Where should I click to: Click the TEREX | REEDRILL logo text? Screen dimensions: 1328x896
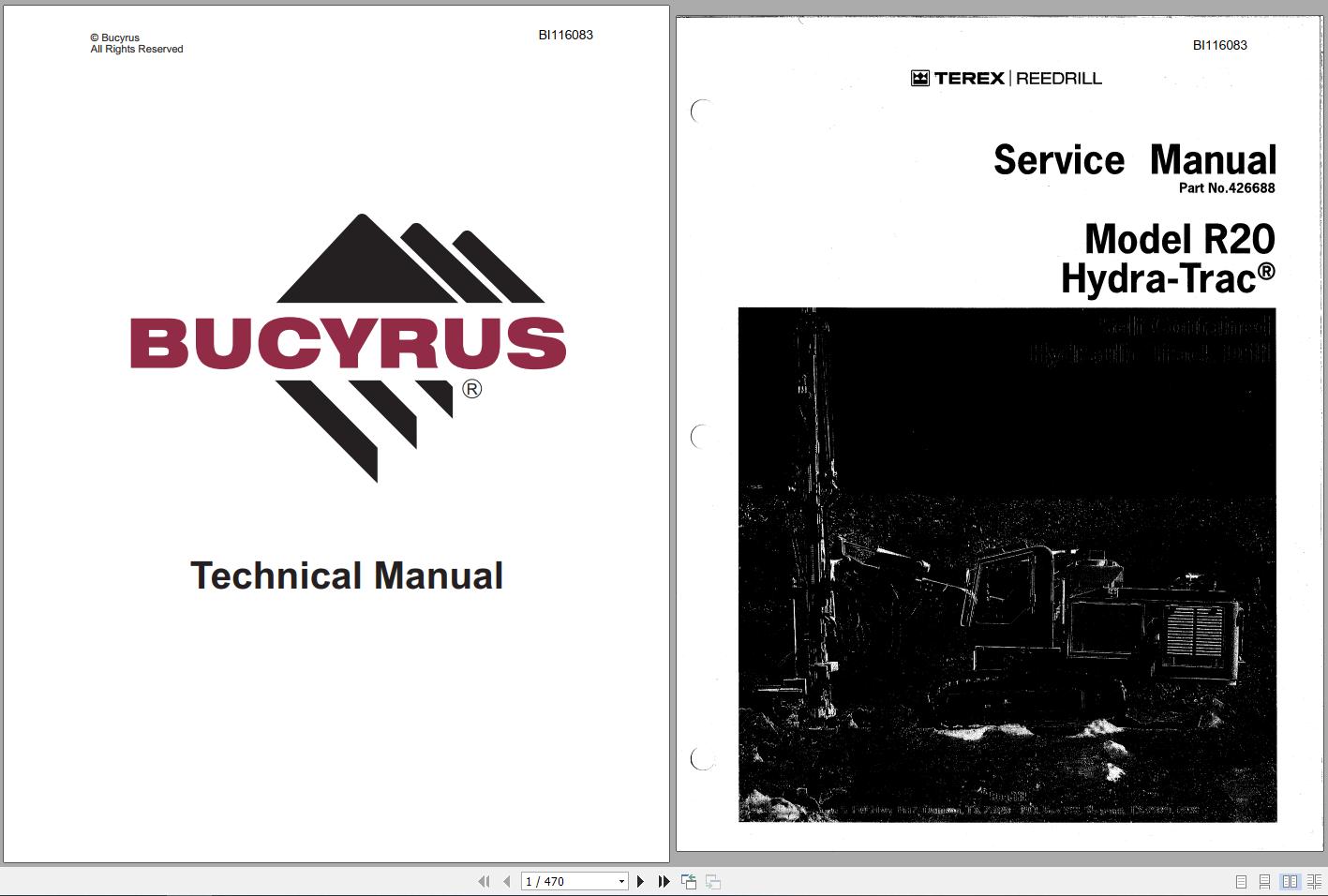pyautogui.click(x=1007, y=78)
